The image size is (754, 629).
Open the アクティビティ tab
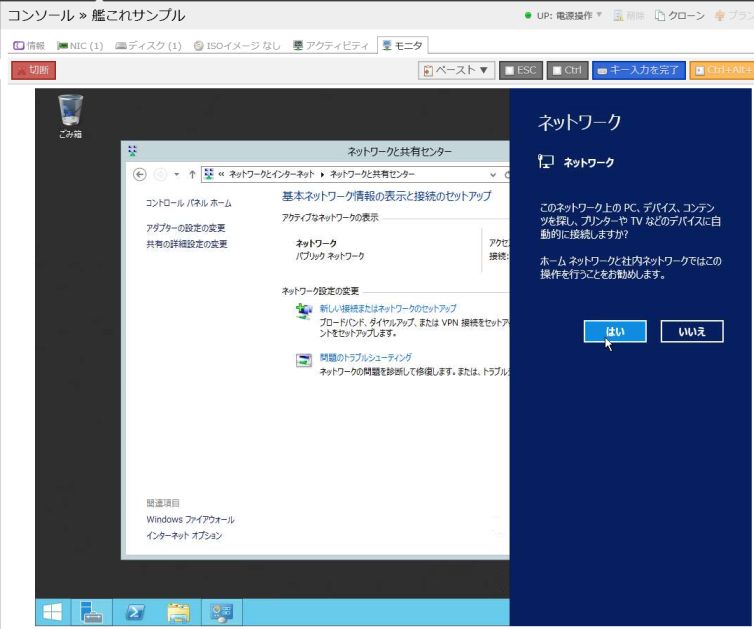point(331,46)
